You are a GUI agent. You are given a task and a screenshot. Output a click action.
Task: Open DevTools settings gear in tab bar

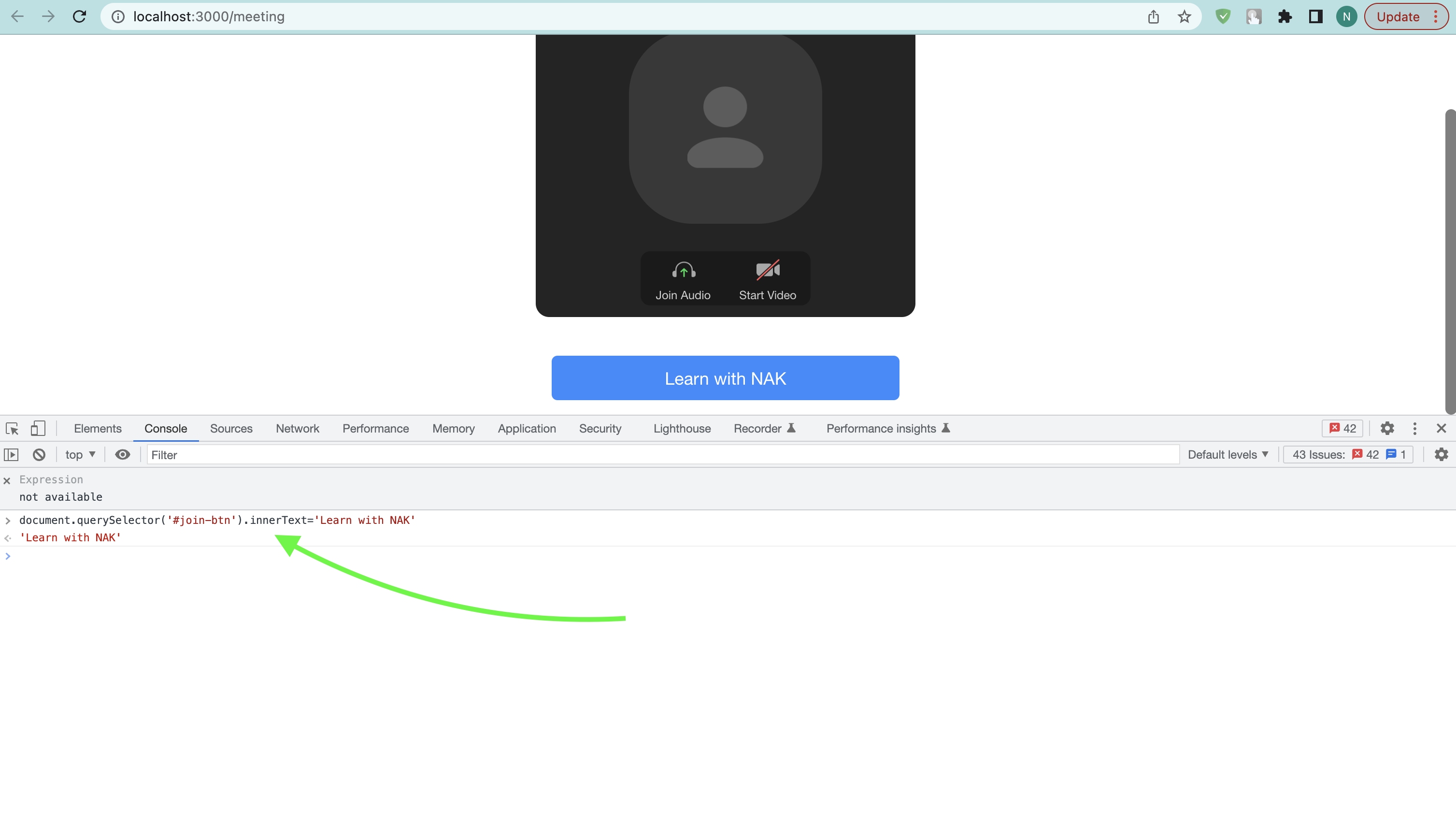point(1387,428)
